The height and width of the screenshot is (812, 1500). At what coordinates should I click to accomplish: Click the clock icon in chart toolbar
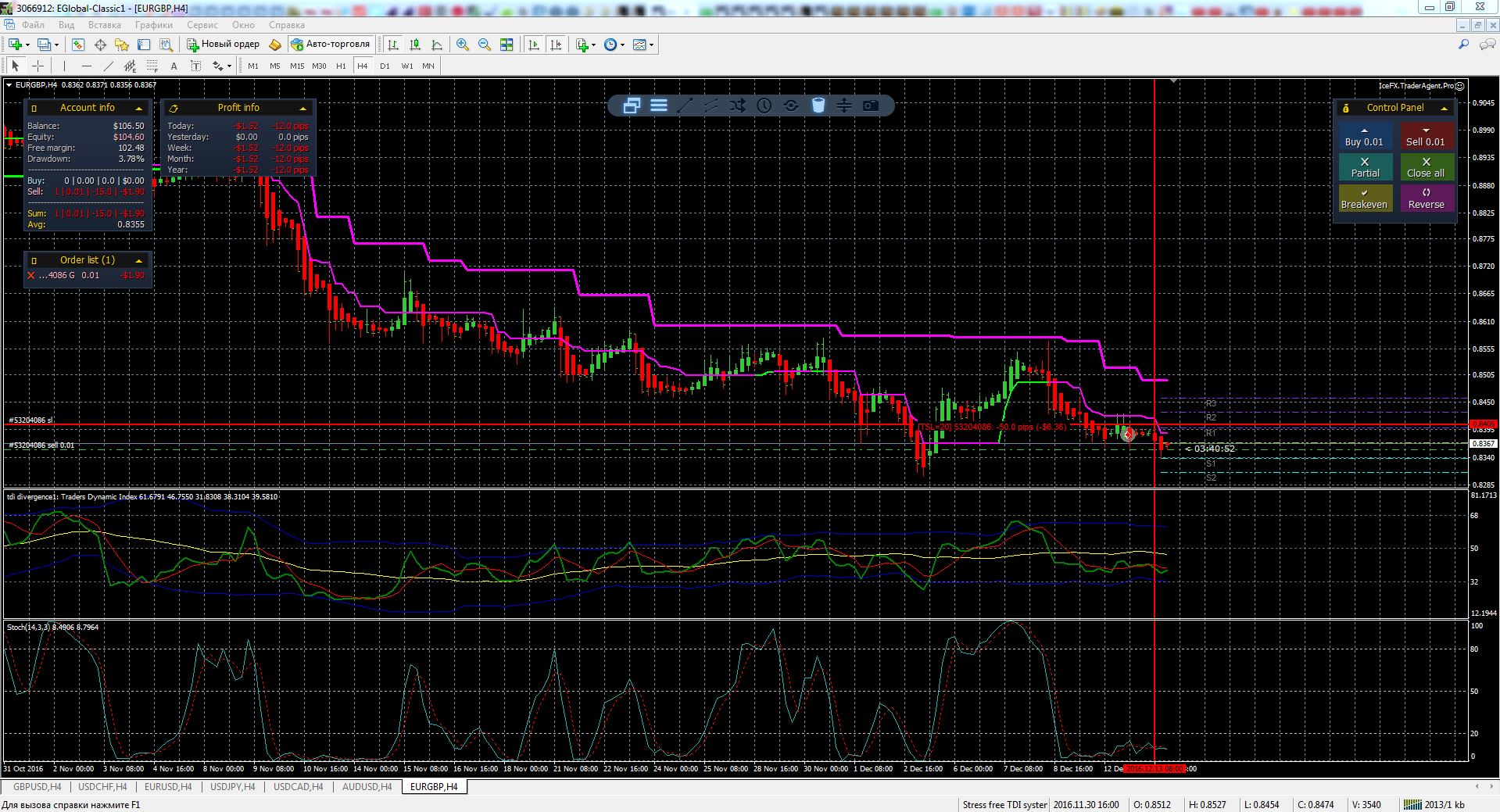[764, 105]
